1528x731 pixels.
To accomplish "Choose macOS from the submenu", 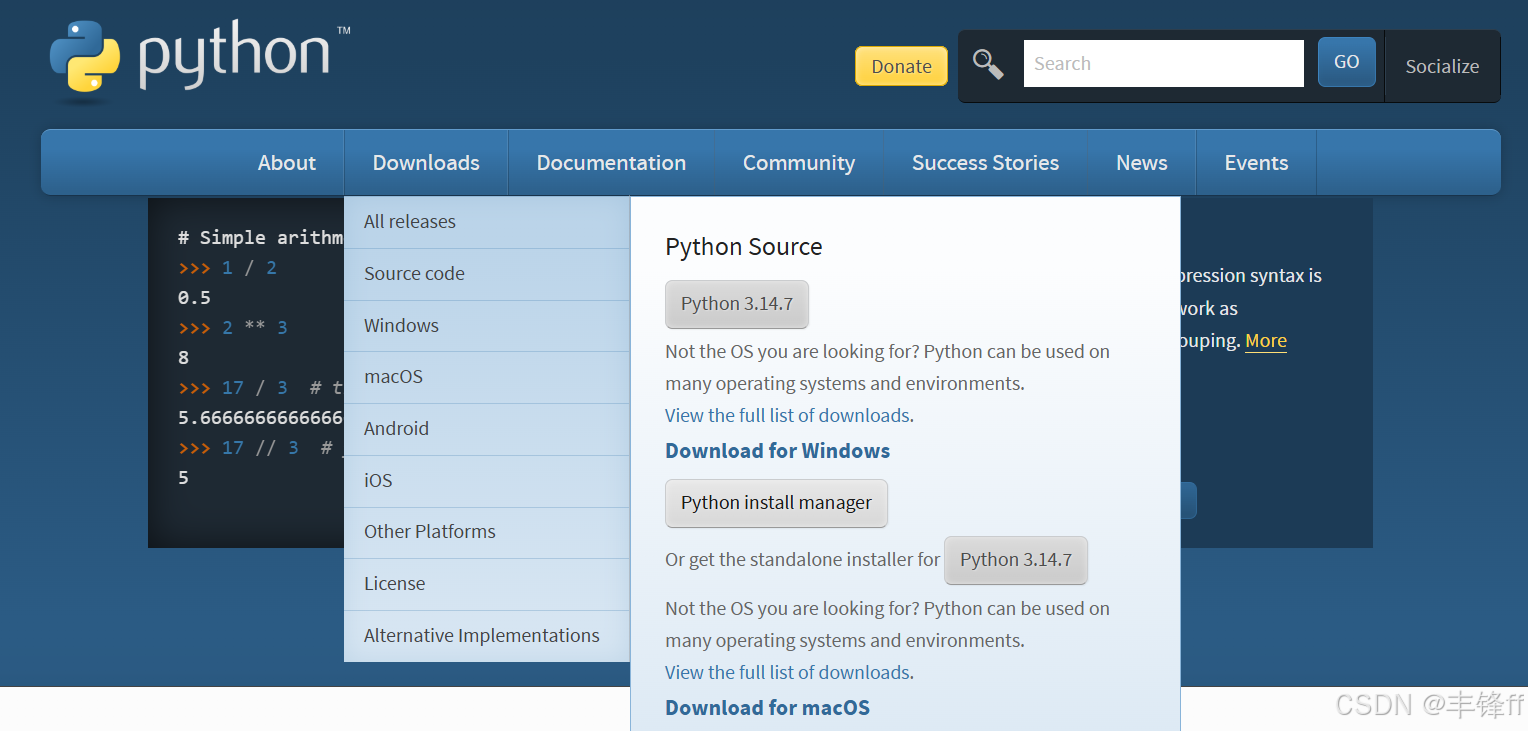I will tap(487, 377).
